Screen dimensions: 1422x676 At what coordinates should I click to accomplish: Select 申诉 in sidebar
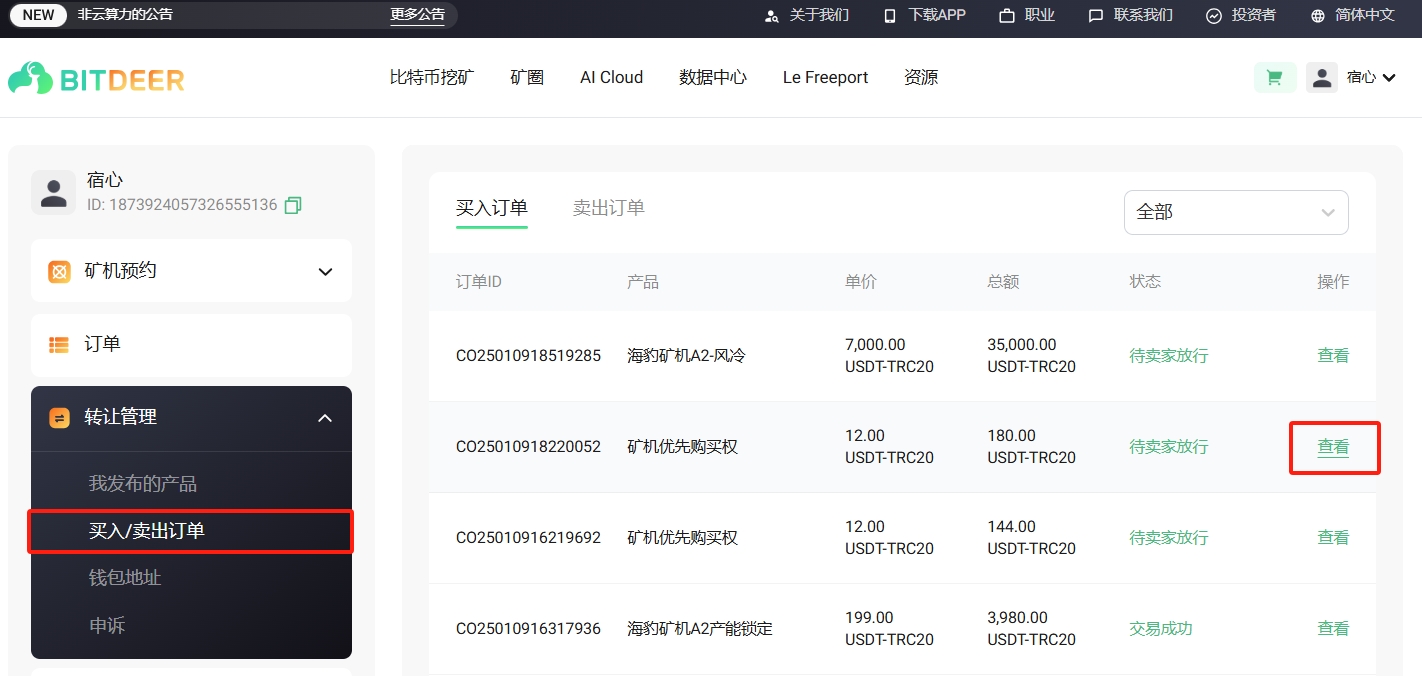point(107,626)
